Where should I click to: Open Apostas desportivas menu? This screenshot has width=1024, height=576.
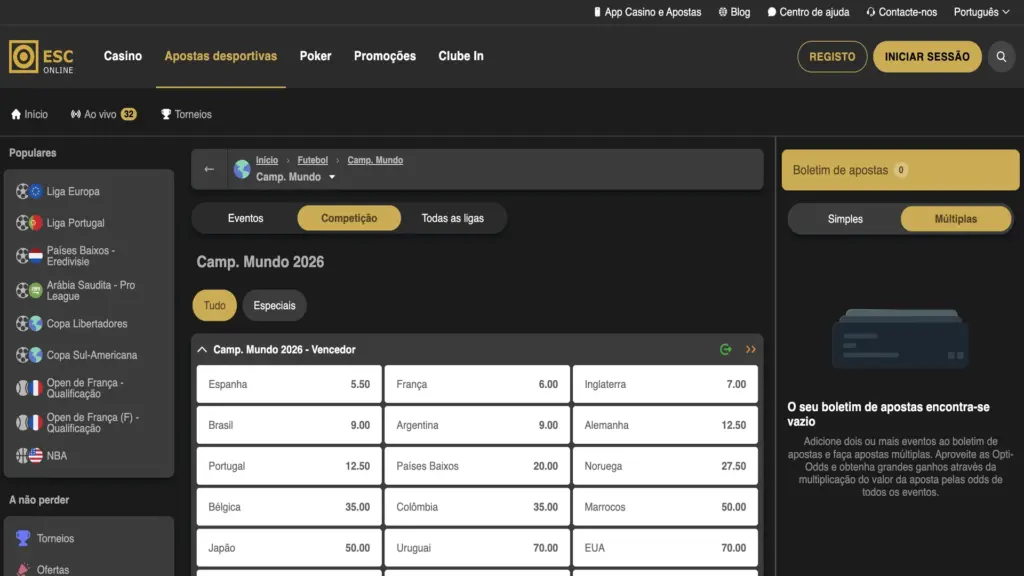pyautogui.click(x=221, y=56)
